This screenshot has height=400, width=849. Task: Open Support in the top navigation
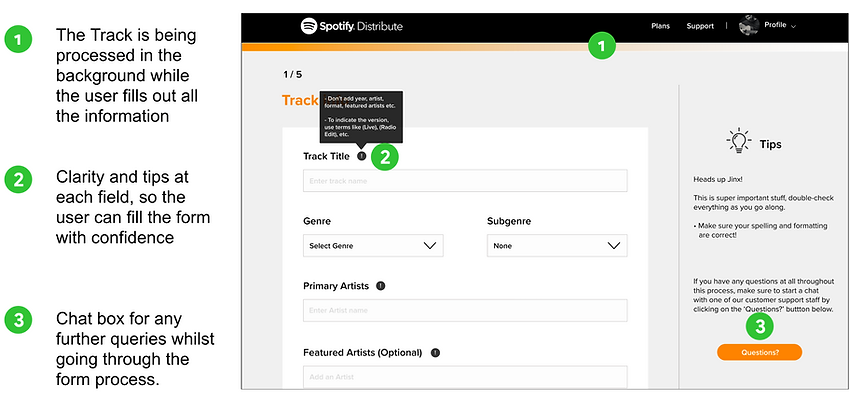pyautogui.click(x=700, y=26)
